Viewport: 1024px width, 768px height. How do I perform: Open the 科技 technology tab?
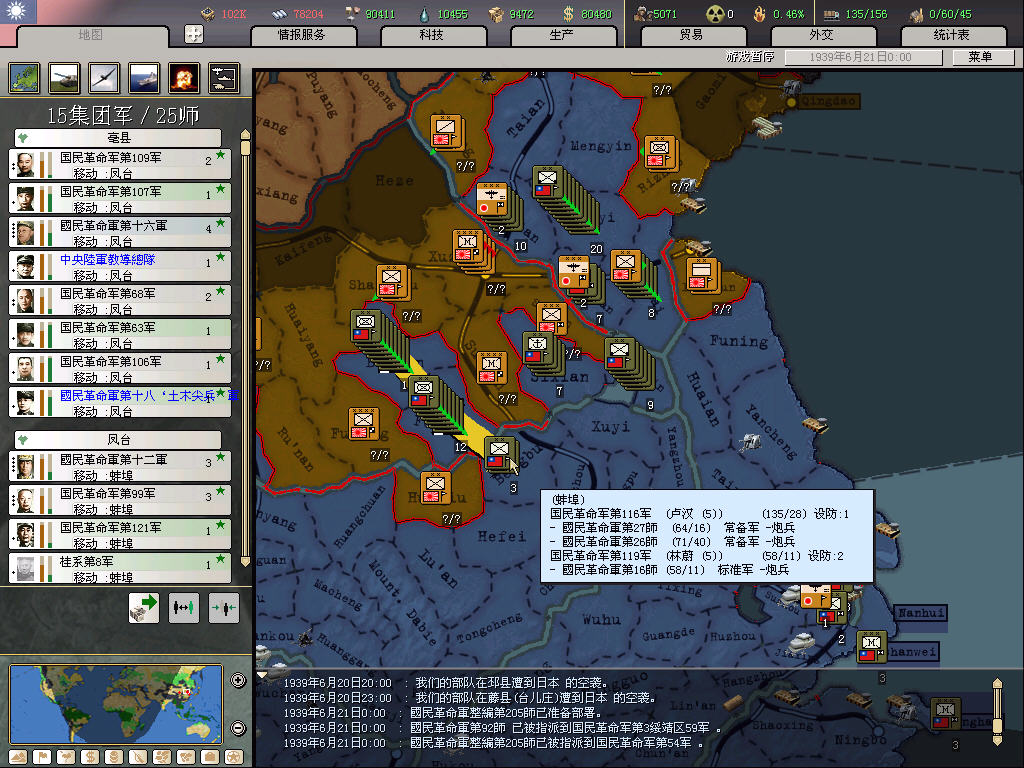(431, 35)
